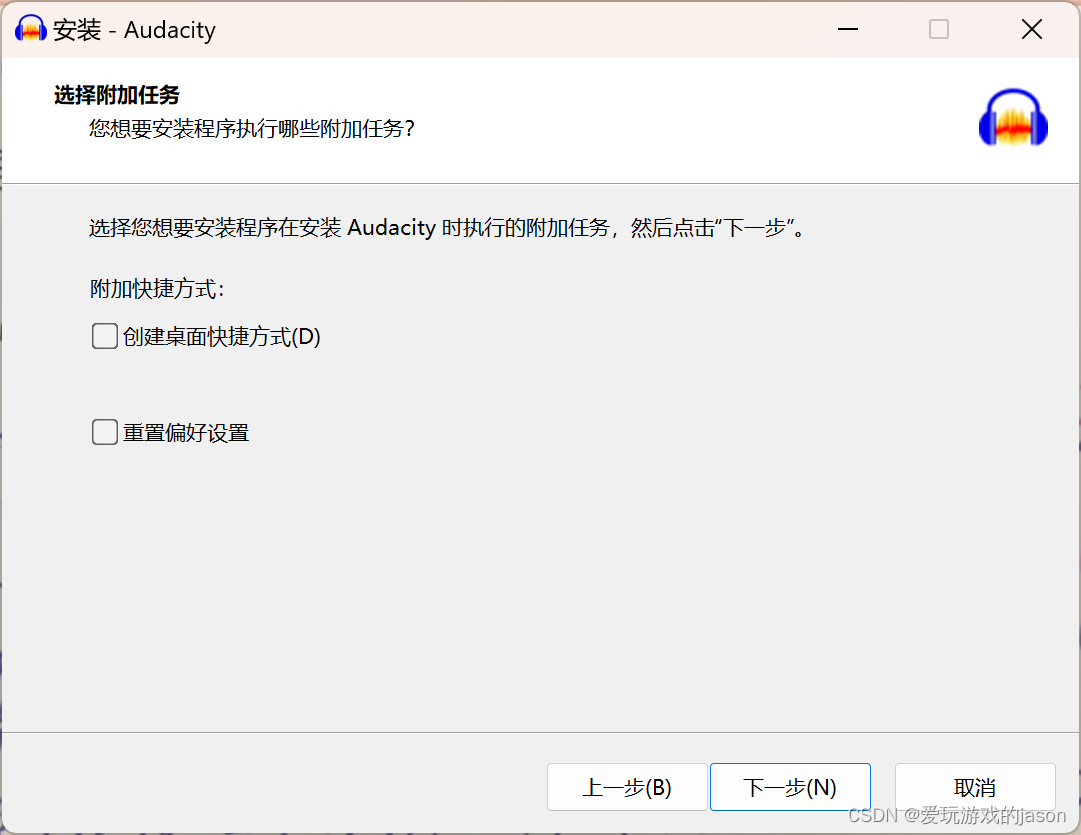Go back with 上一步(B) button
This screenshot has height=835, width=1081.
coord(627,787)
